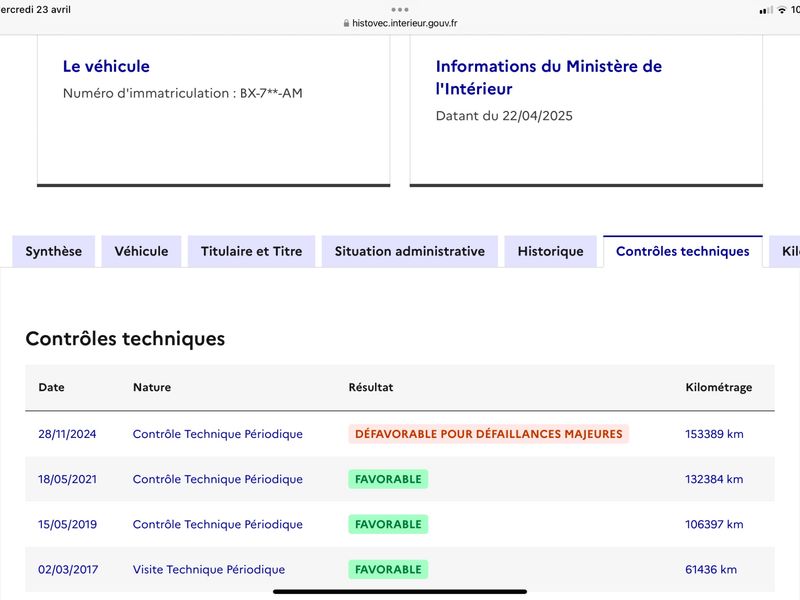Screen dimensions: 800x600
Task: Switch to the Véhicule tab
Action: (141, 252)
